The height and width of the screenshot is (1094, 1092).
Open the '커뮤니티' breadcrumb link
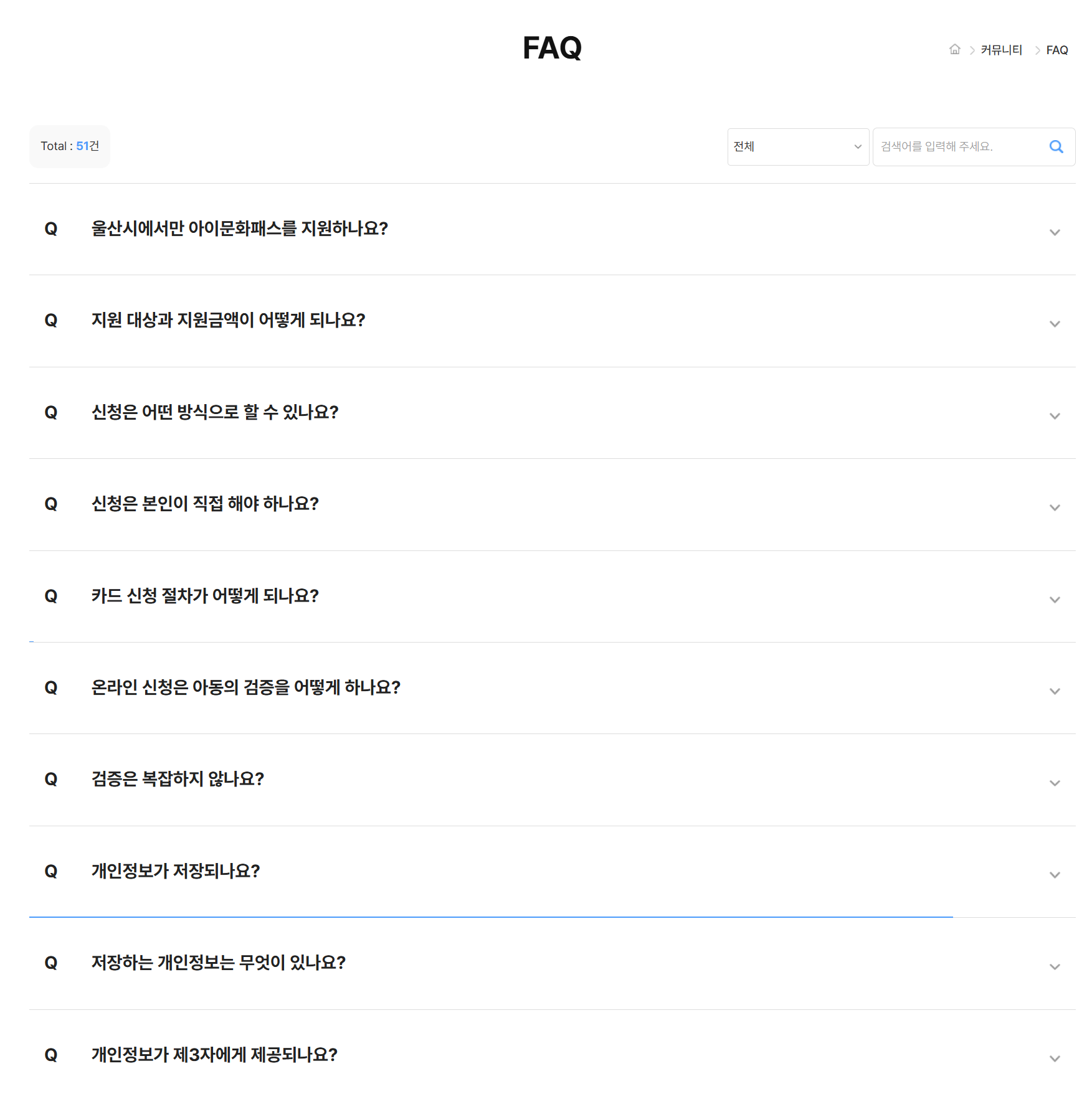pos(1000,50)
